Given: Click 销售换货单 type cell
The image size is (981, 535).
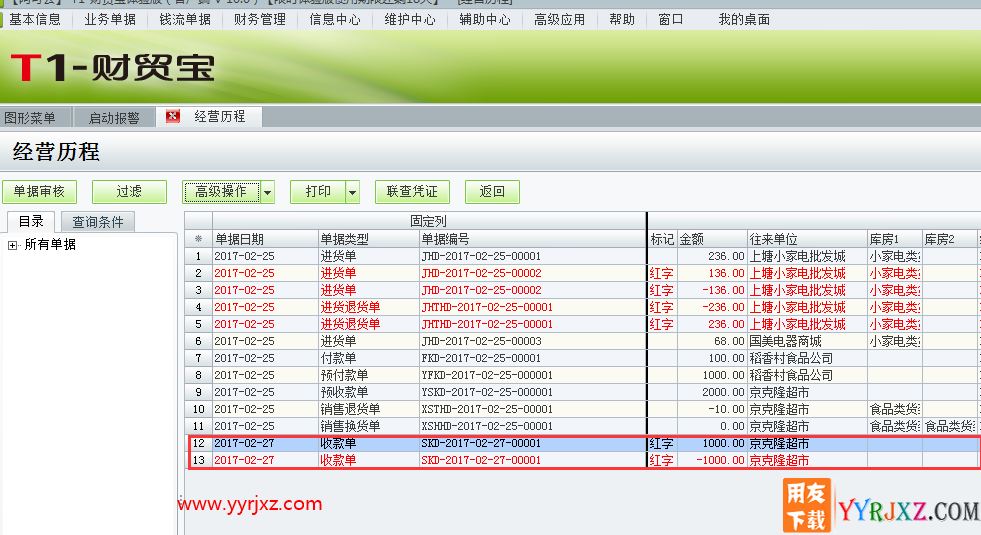Looking at the screenshot, I should pyautogui.click(x=369, y=425).
